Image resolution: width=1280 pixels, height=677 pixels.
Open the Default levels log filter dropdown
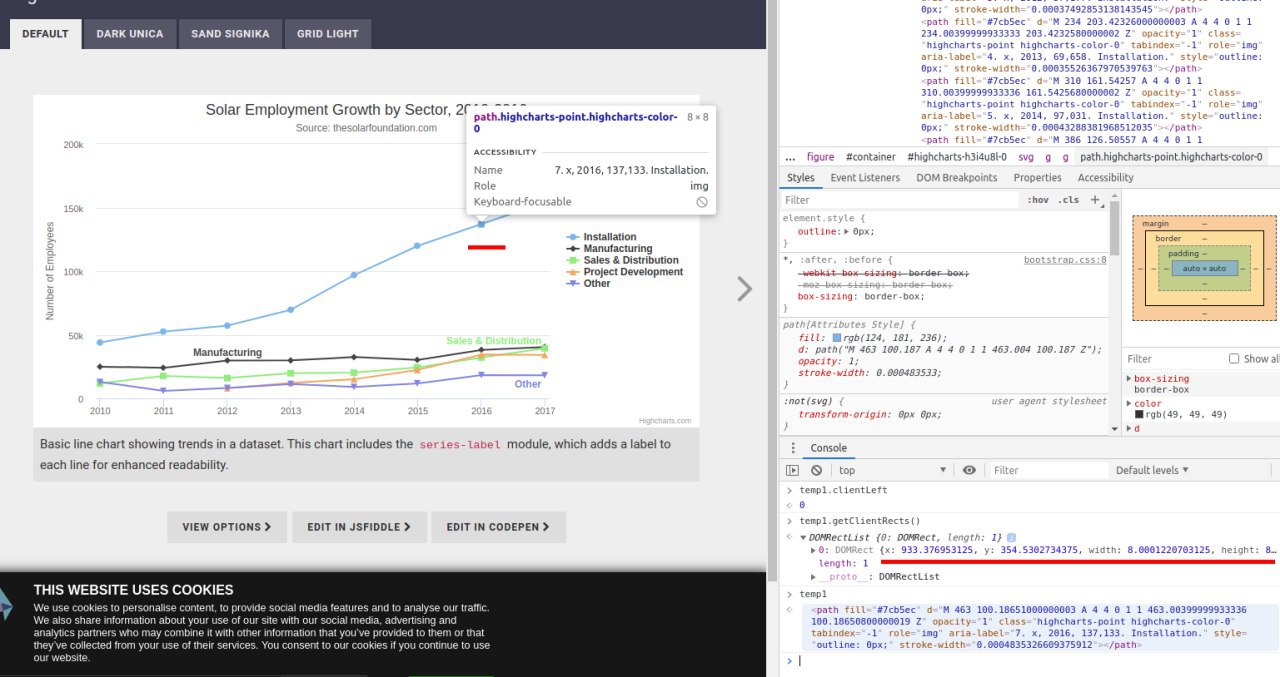[1152, 470]
